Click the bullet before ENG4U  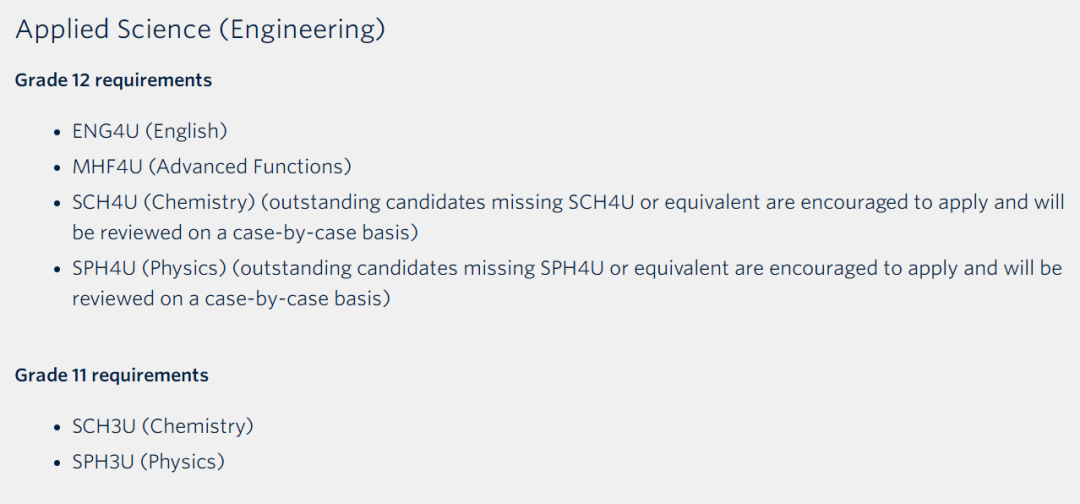(x=59, y=132)
